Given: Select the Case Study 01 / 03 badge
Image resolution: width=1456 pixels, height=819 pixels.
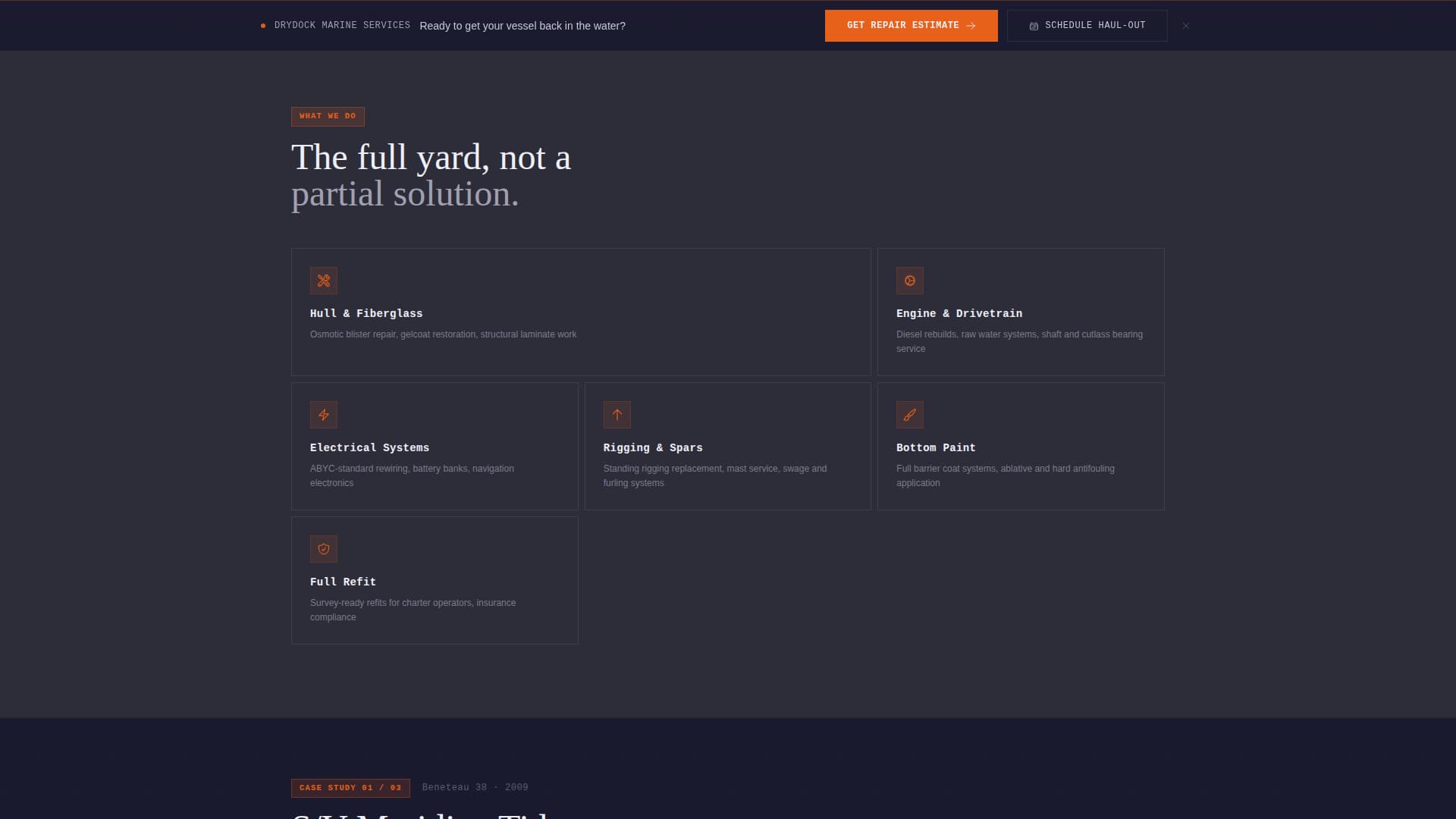Looking at the screenshot, I should click(x=350, y=788).
